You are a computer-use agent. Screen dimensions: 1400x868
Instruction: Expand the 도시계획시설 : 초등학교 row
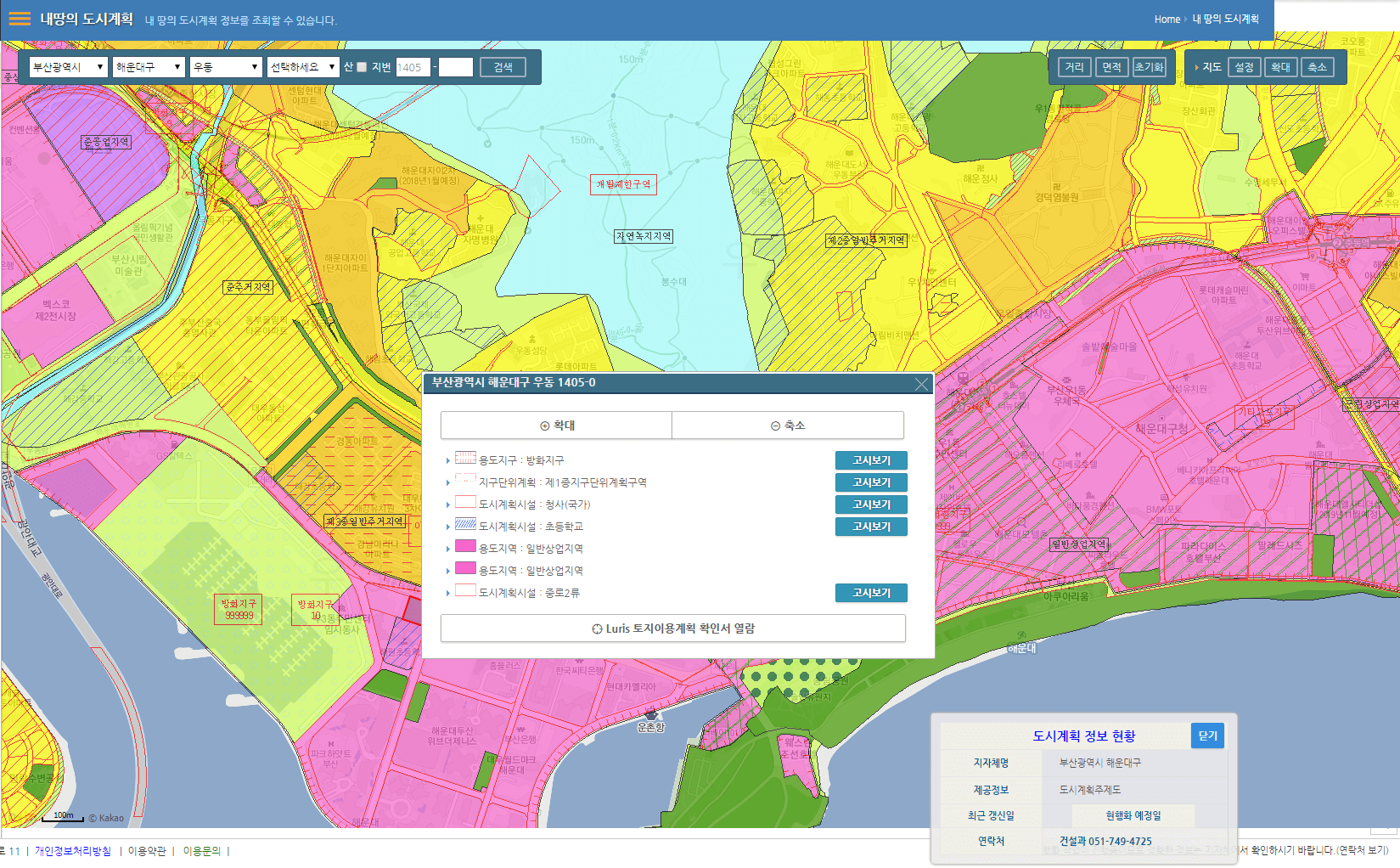click(448, 527)
